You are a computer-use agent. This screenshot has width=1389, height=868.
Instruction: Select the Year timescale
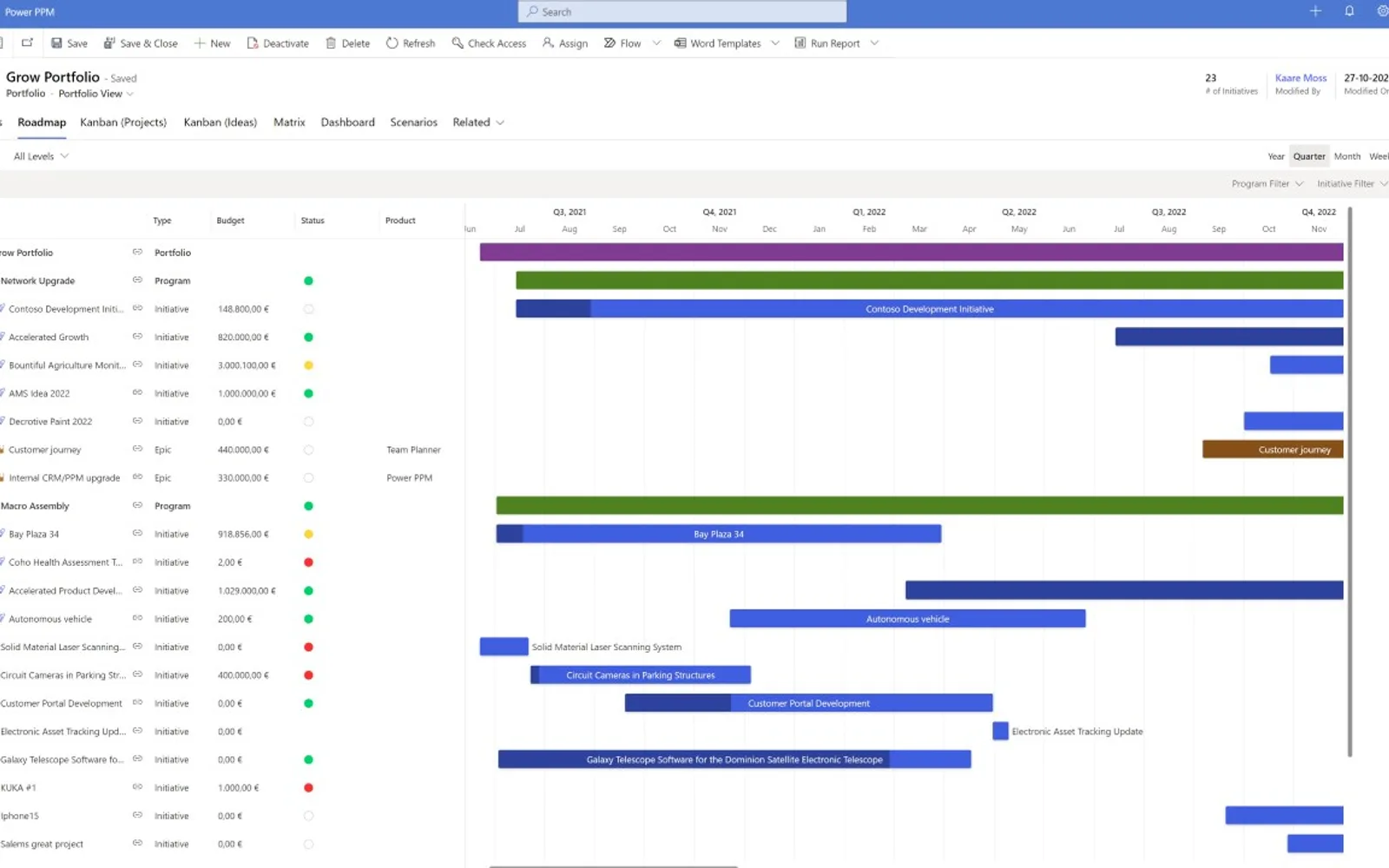[1275, 156]
